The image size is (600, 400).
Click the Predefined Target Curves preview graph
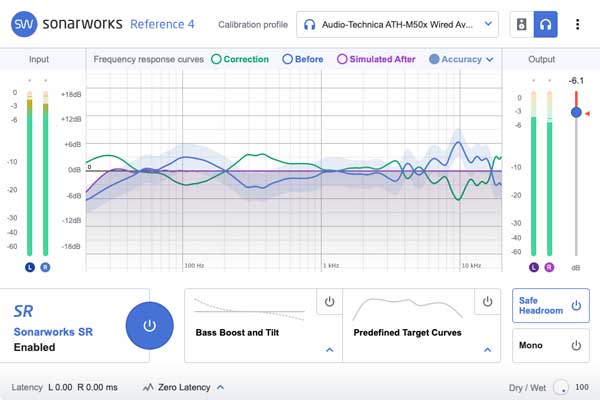pos(408,309)
